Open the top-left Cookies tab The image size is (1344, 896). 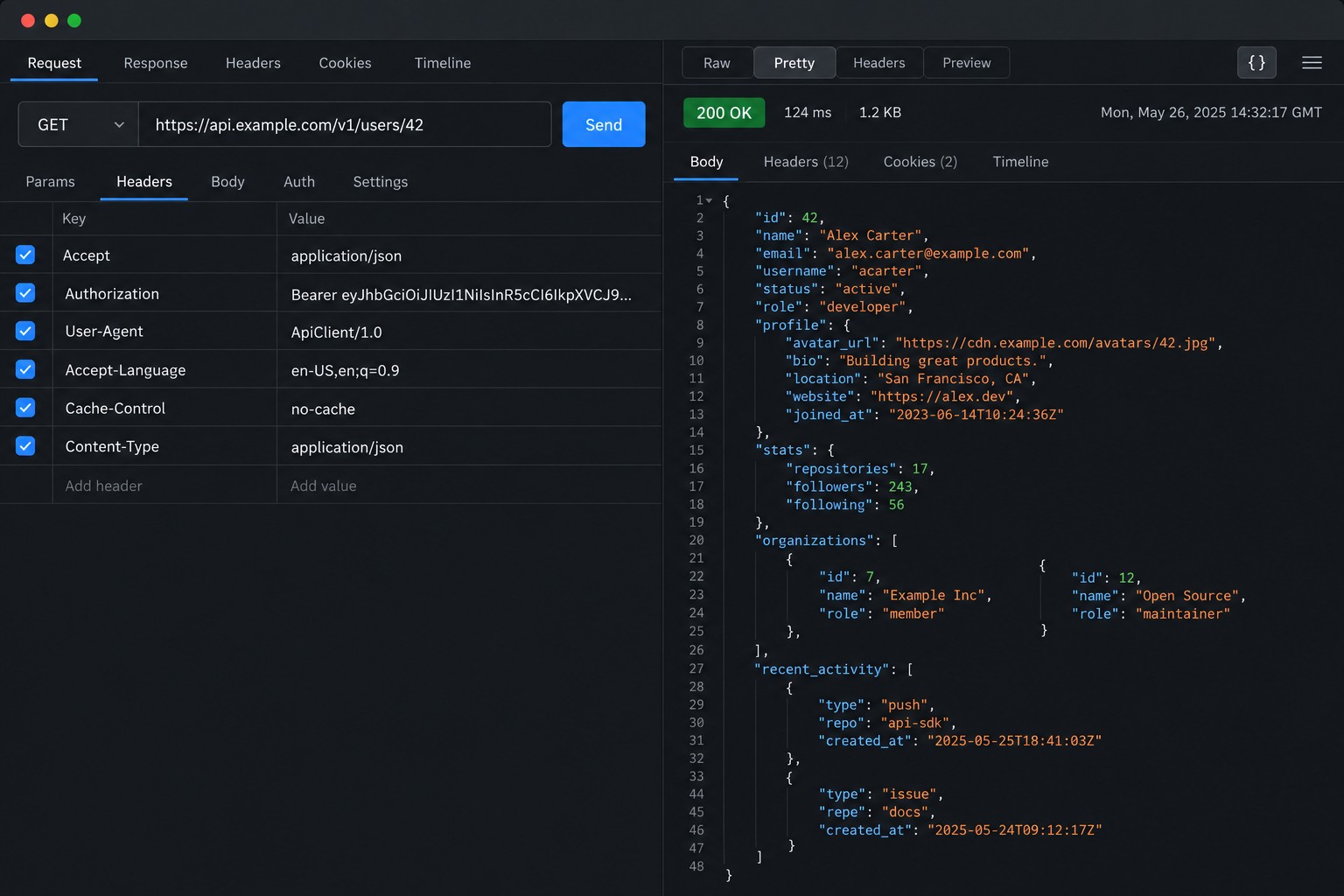(345, 63)
